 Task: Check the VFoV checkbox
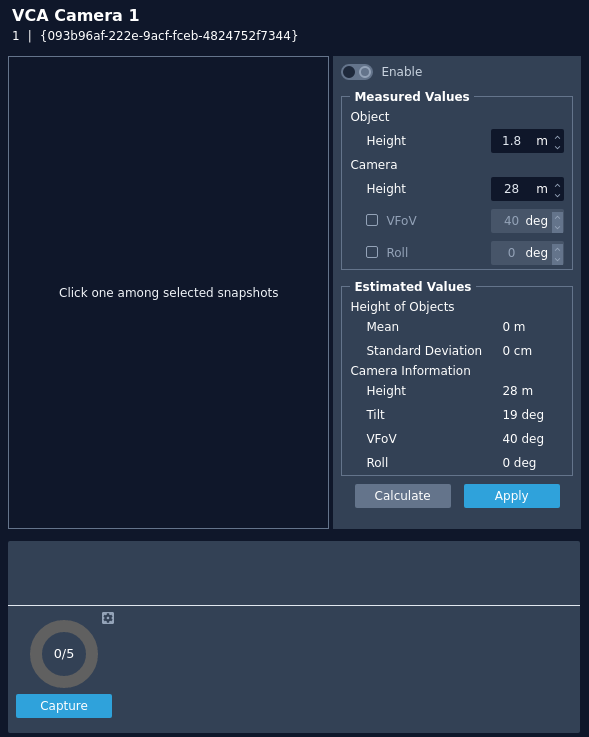coord(372,220)
